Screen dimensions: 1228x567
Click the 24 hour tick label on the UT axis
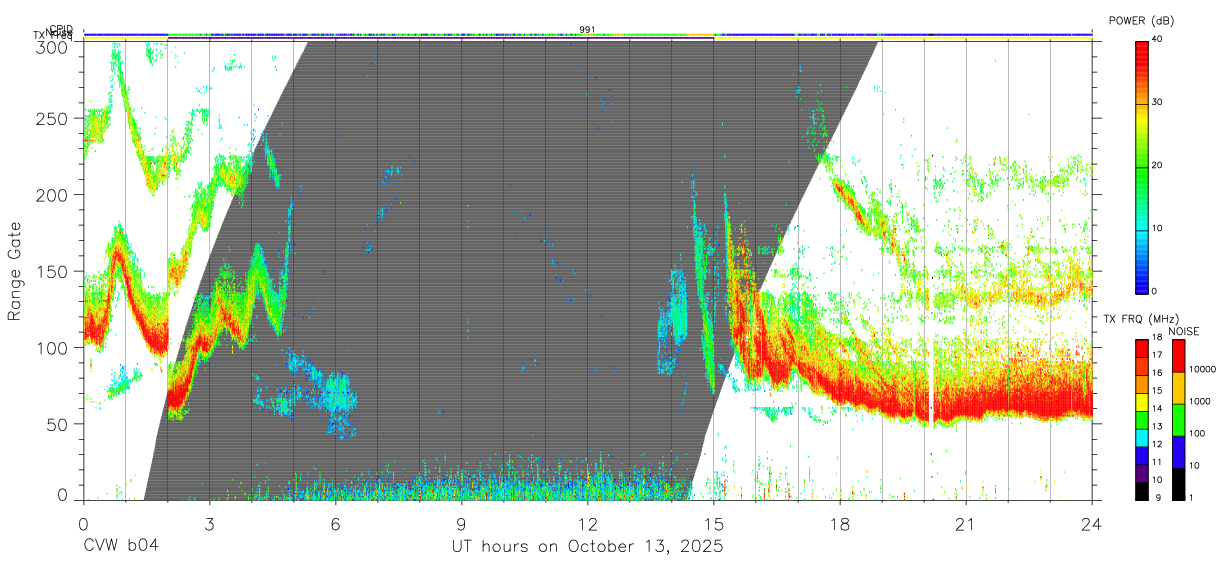[x=1092, y=523]
